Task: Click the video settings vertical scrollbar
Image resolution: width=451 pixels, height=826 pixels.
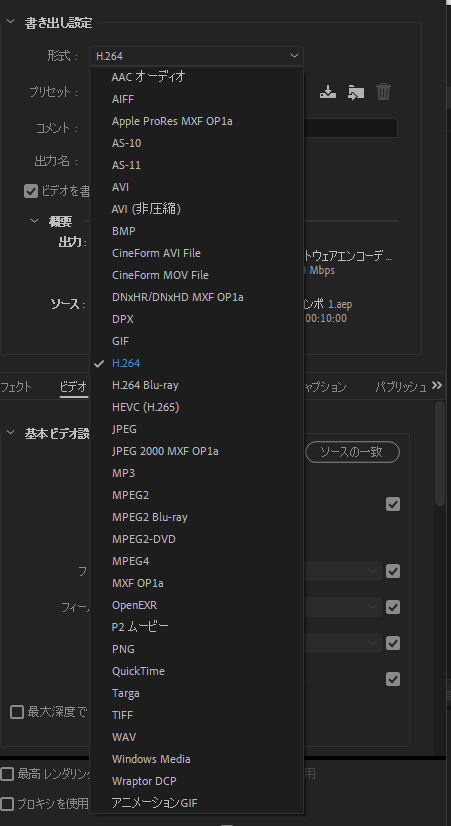Action: tap(440, 453)
